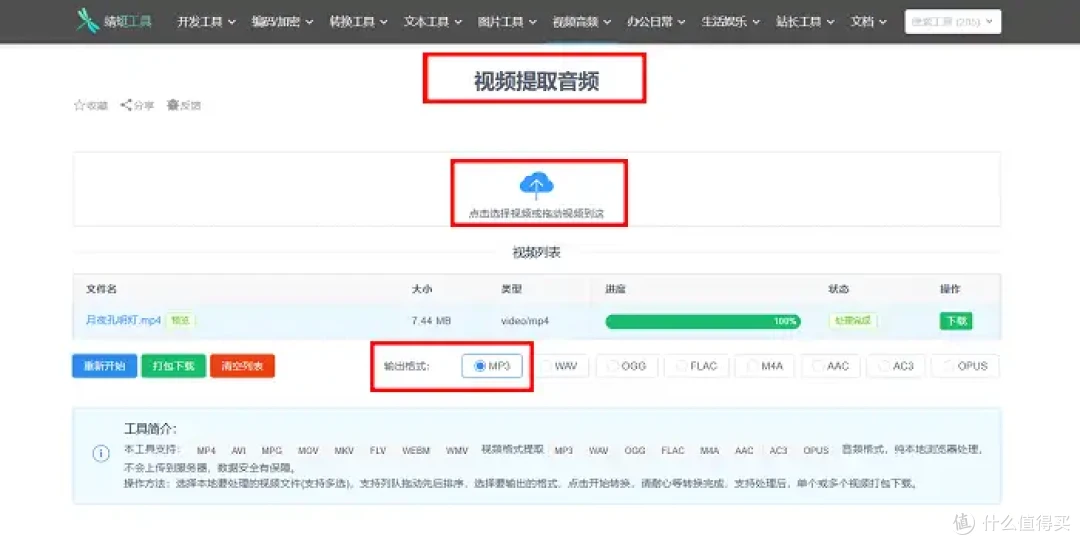
Task: Click the 进度 column header
Action: (x=615, y=289)
